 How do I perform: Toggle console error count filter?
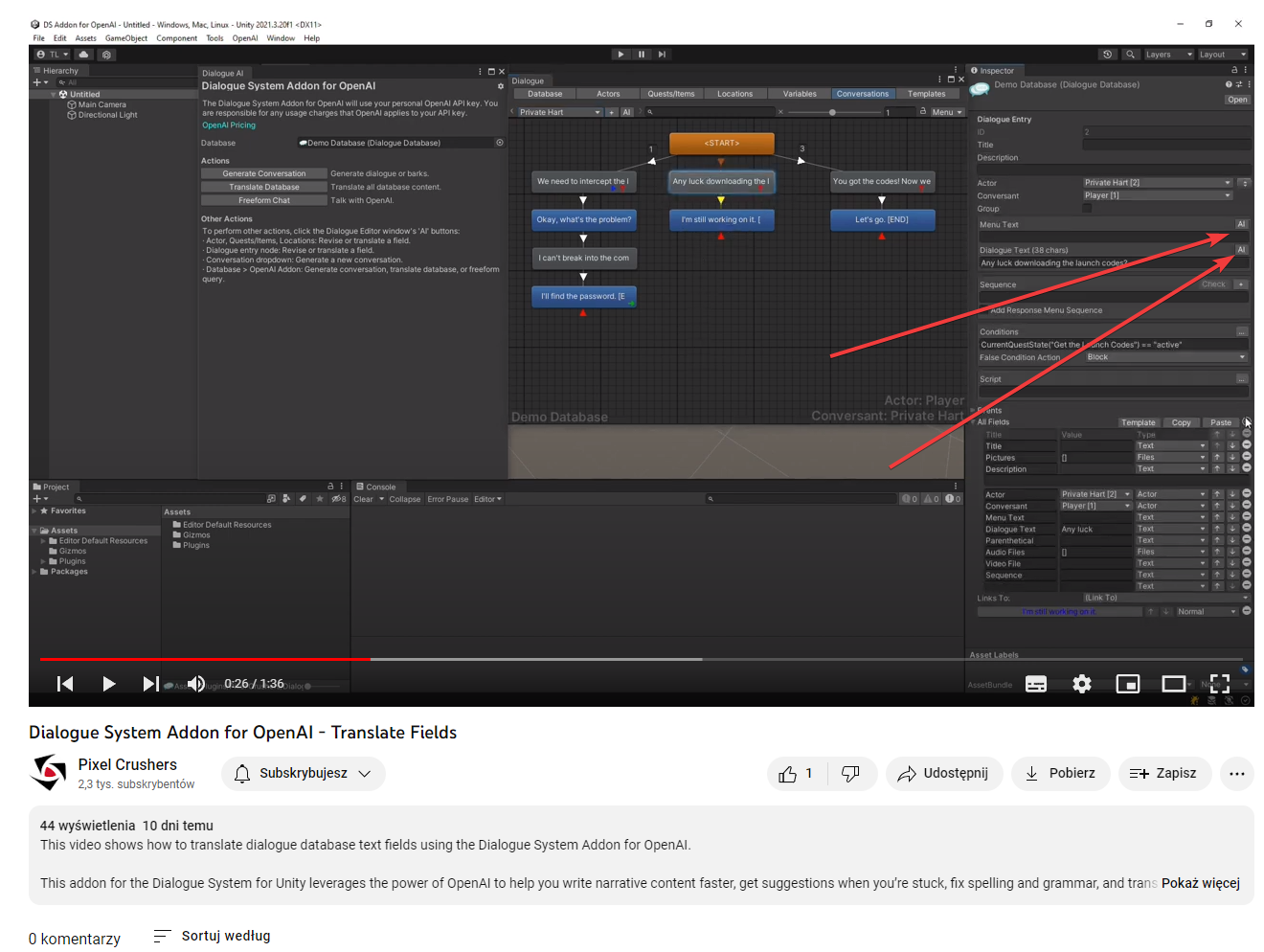point(953,499)
